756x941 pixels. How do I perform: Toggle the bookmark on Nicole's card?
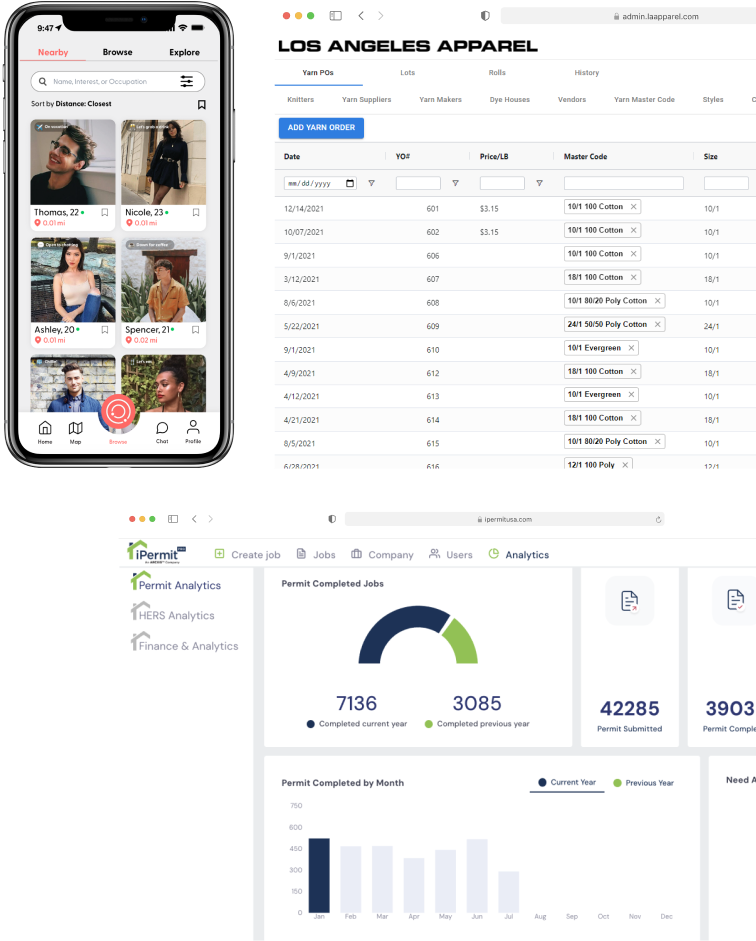point(196,213)
